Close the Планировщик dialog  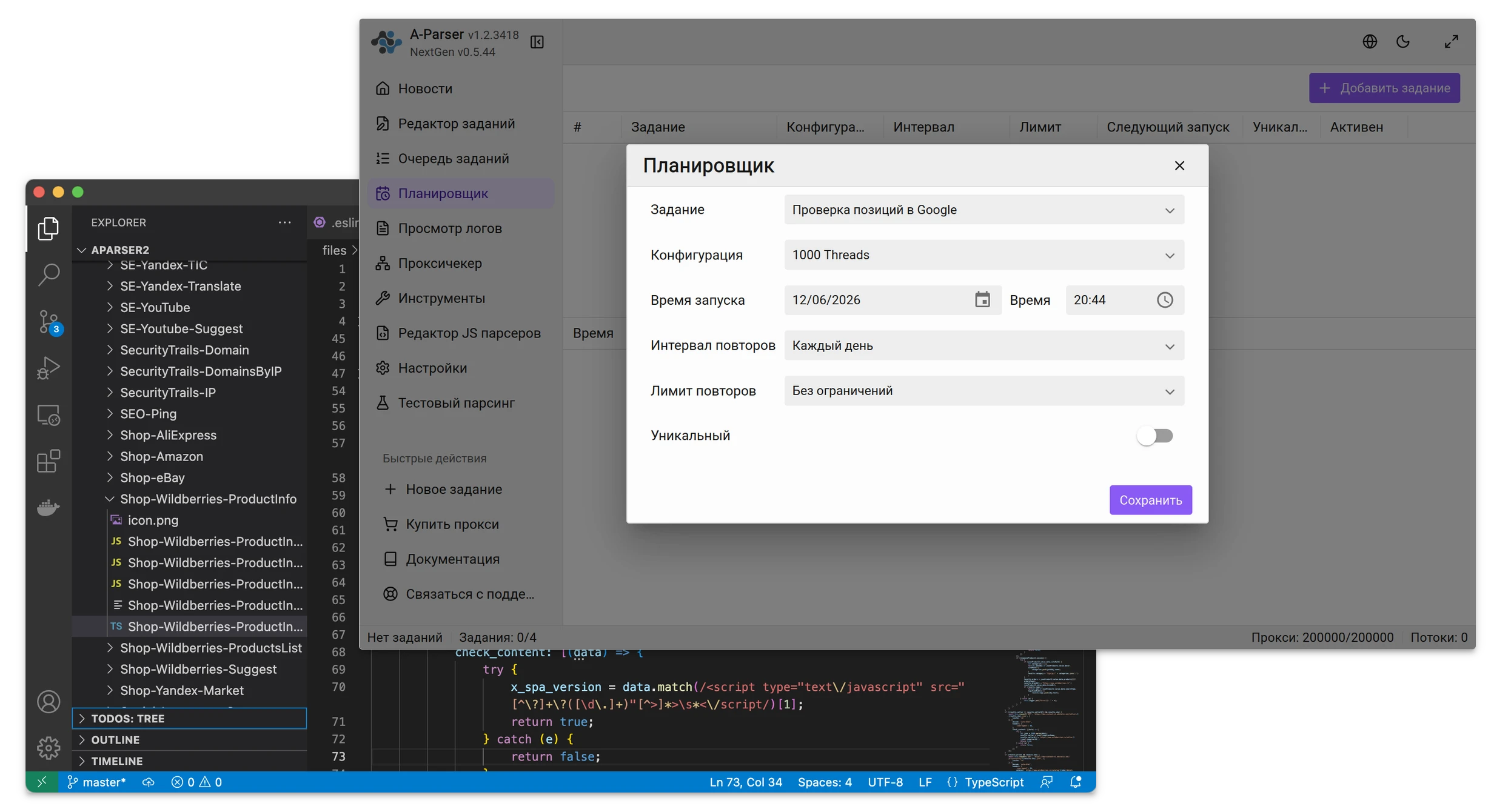tap(1179, 165)
